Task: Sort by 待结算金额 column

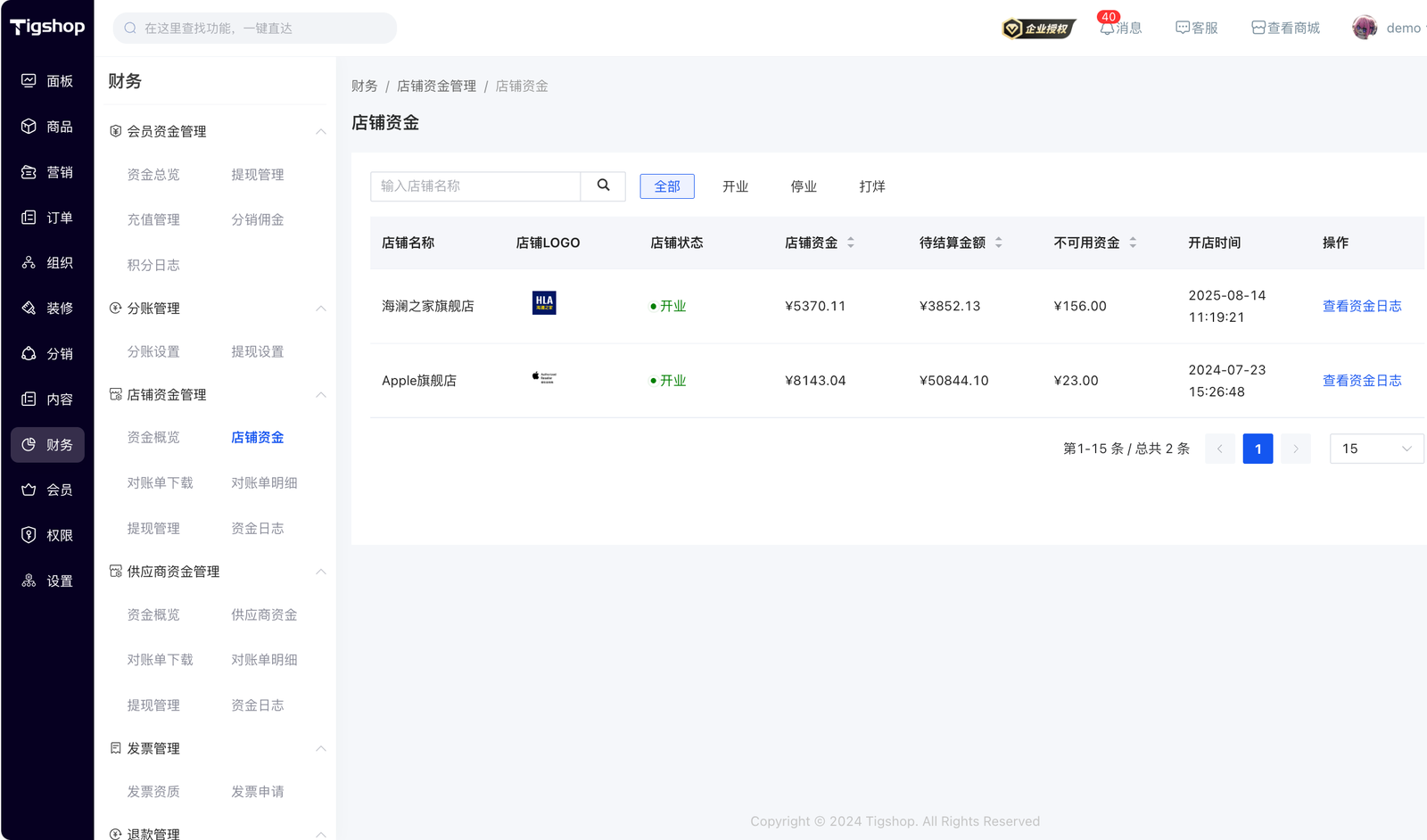Action: pyautogui.click(x=998, y=243)
